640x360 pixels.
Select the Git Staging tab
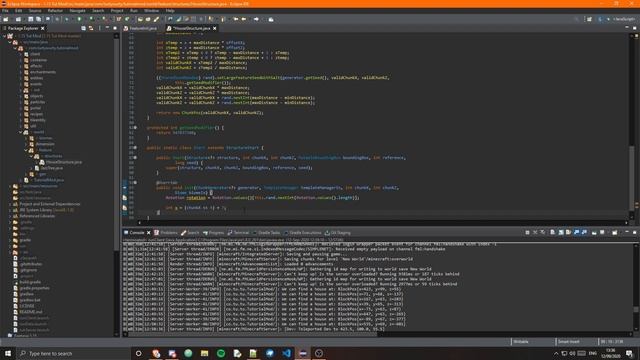pyautogui.click(x=338, y=233)
